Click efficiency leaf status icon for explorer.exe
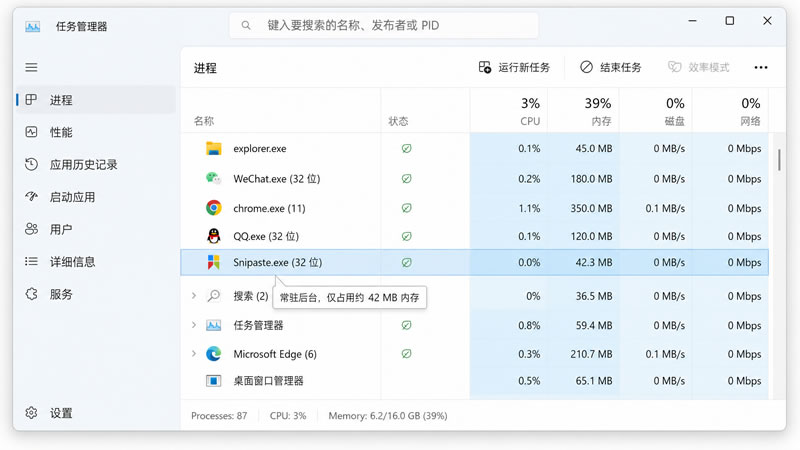 (x=406, y=148)
